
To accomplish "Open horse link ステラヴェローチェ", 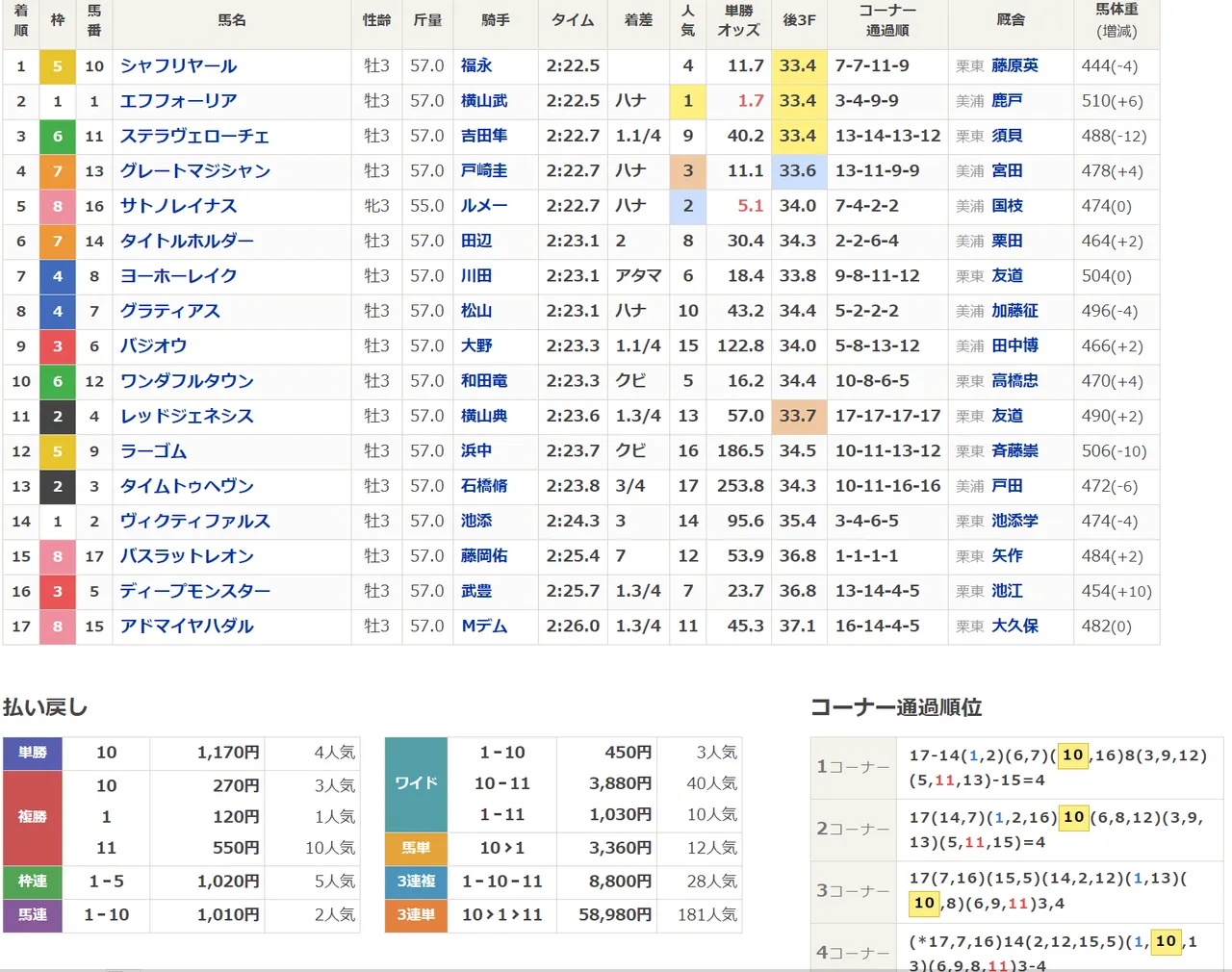I will click(194, 136).
